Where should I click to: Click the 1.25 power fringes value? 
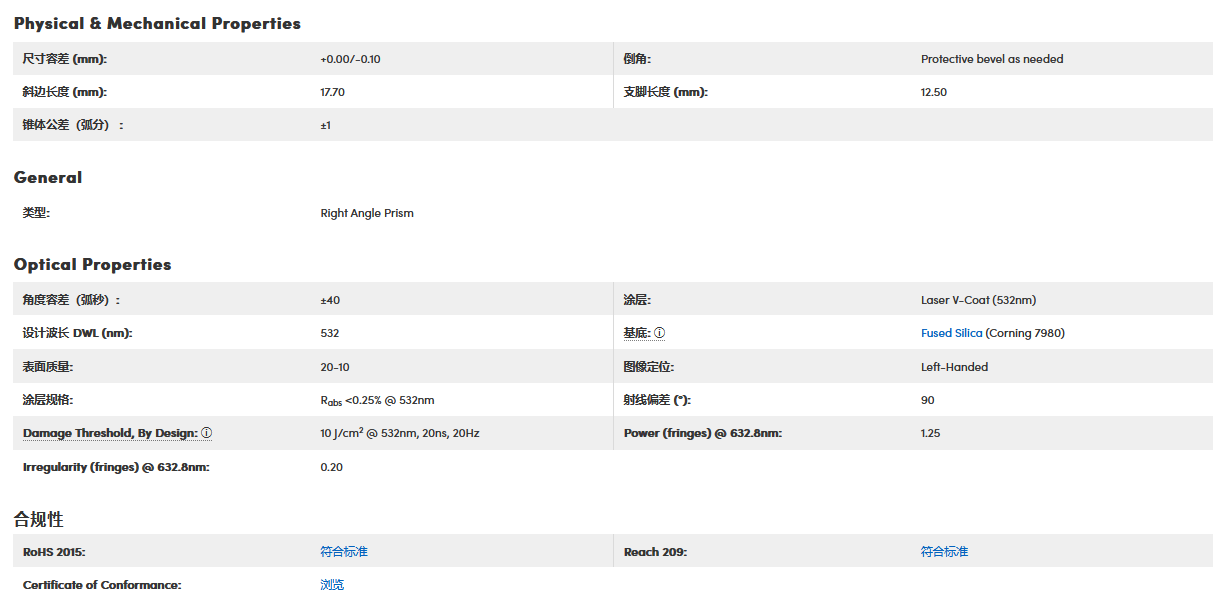coord(931,433)
